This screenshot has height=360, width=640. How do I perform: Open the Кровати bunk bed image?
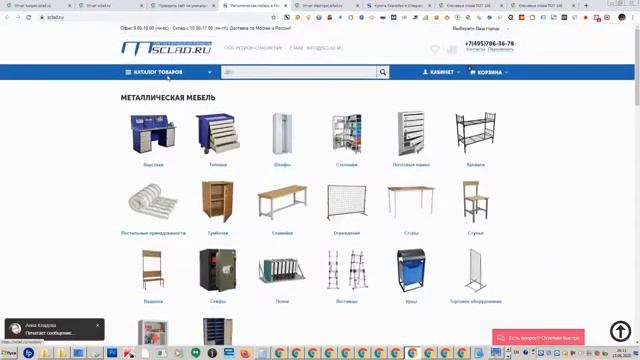476,133
